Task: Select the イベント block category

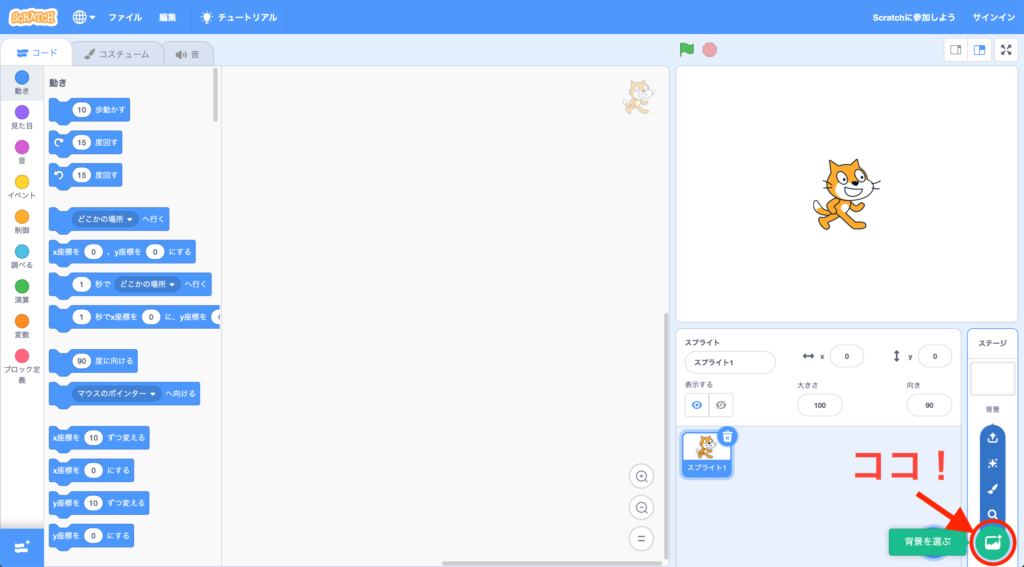Action: click(x=22, y=187)
